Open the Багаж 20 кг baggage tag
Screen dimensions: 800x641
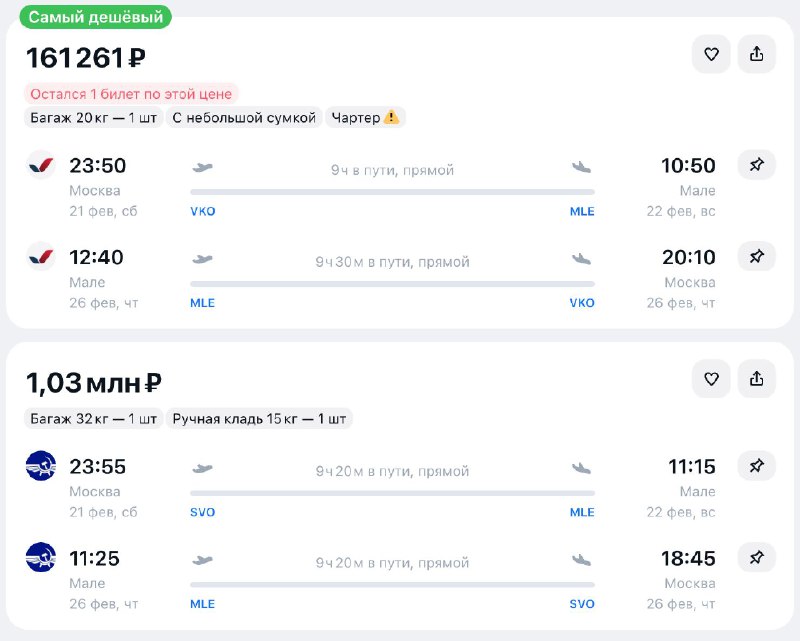click(x=93, y=118)
